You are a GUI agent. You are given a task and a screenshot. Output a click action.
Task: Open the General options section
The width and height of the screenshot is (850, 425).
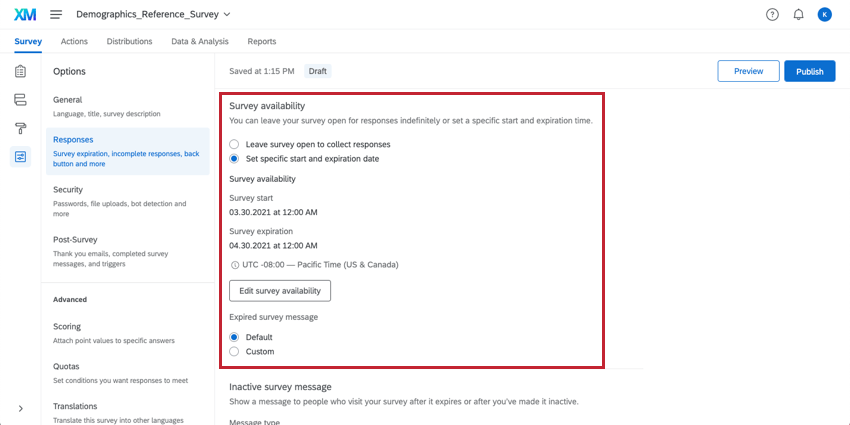point(128,106)
